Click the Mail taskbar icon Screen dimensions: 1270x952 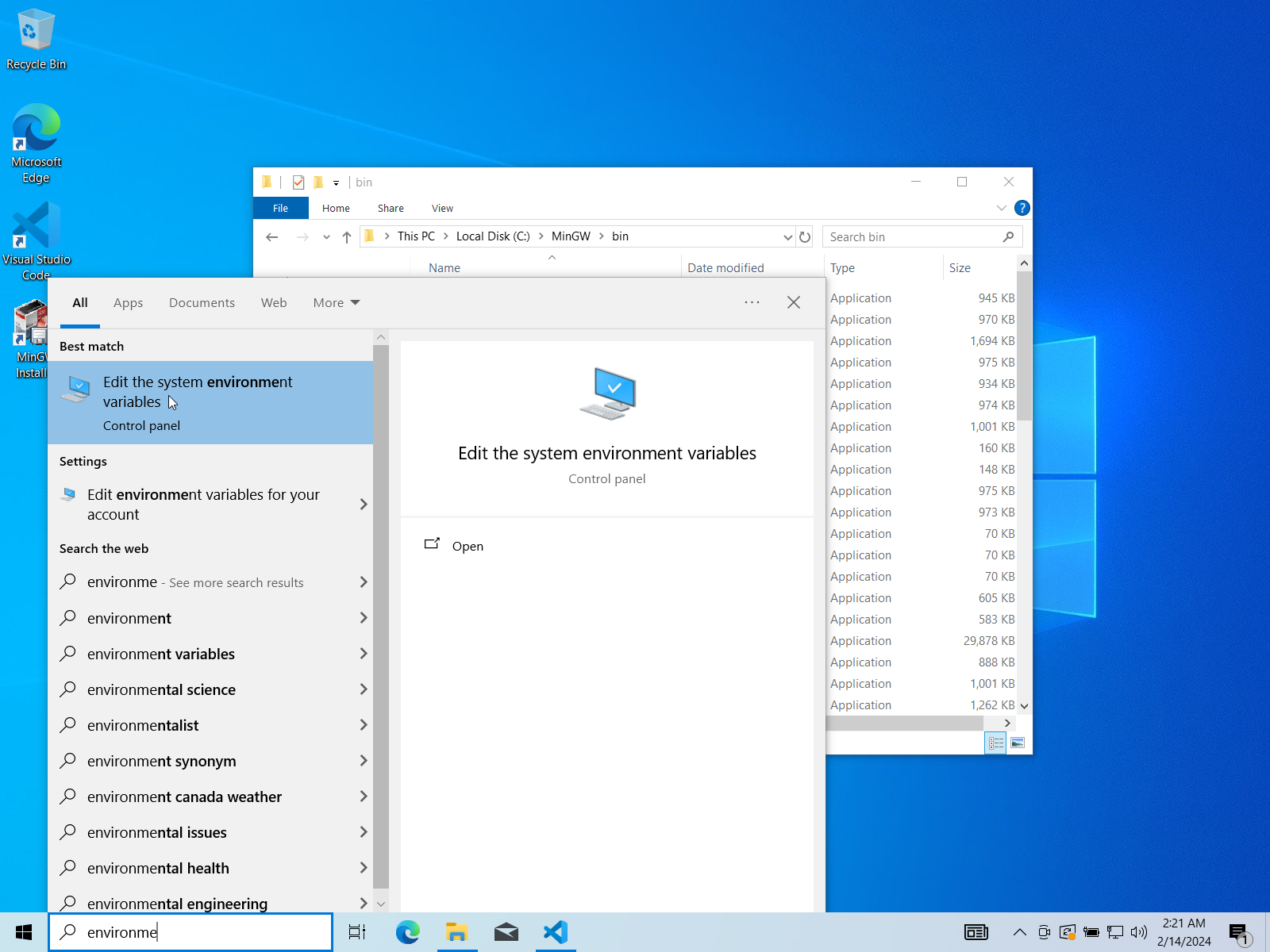click(x=506, y=932)
